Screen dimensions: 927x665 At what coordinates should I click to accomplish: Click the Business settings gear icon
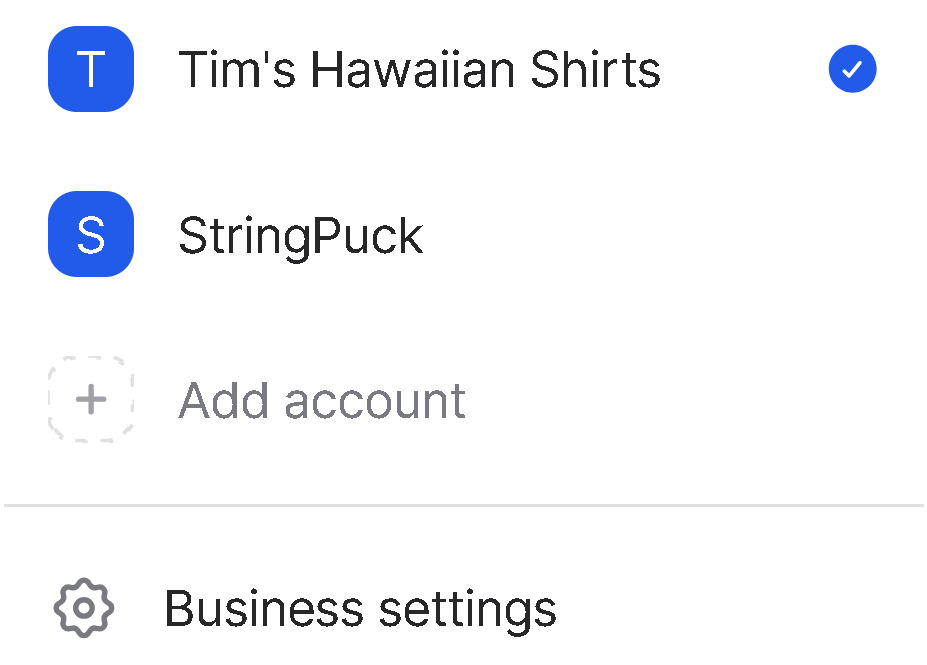click(x=84, y=608)
